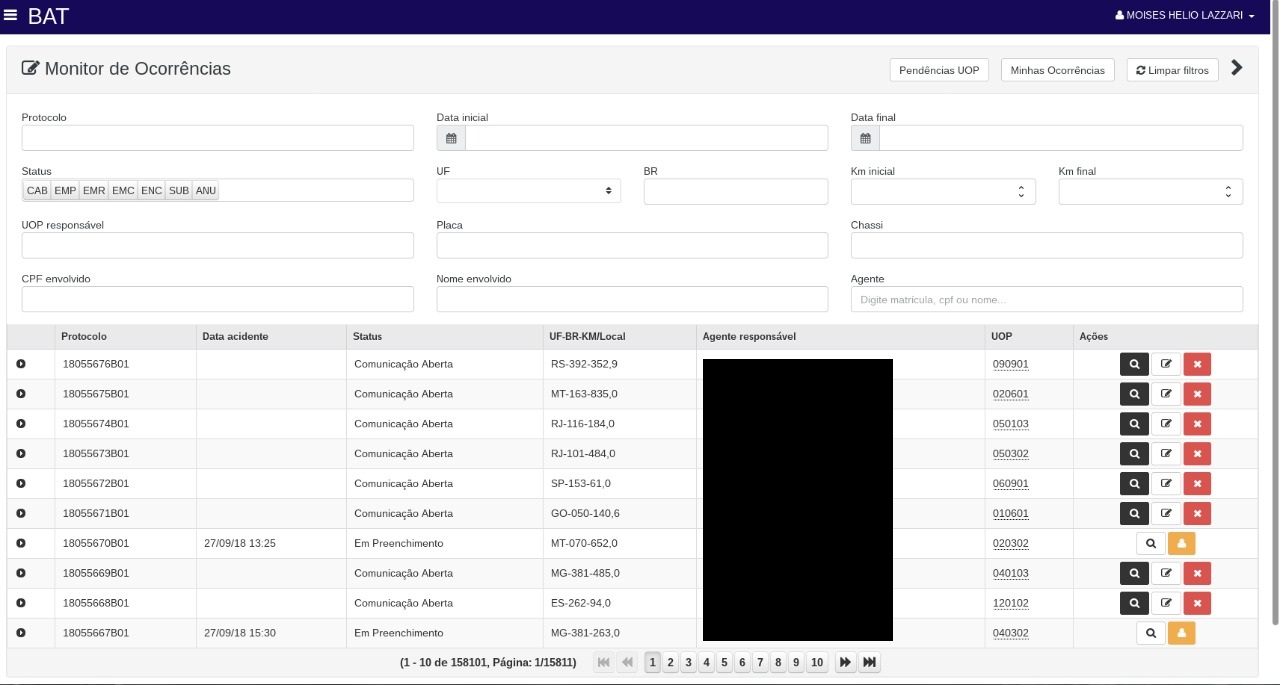Click the Pendências UOP button
This screenshot has height=685, width=1280.
click(939, 70)
